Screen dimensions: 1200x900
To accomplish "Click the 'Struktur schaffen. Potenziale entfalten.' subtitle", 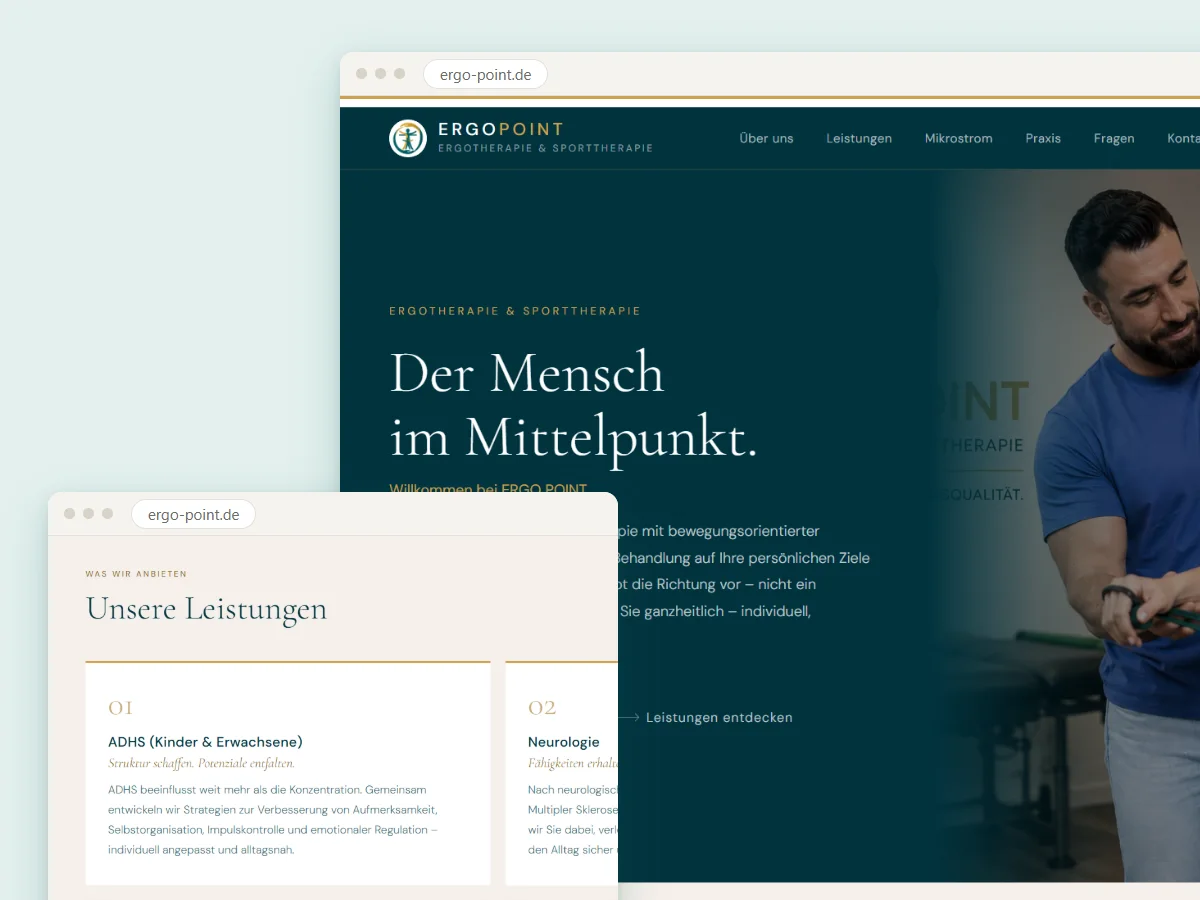I will pyautogui.click(x=201, y=763).
